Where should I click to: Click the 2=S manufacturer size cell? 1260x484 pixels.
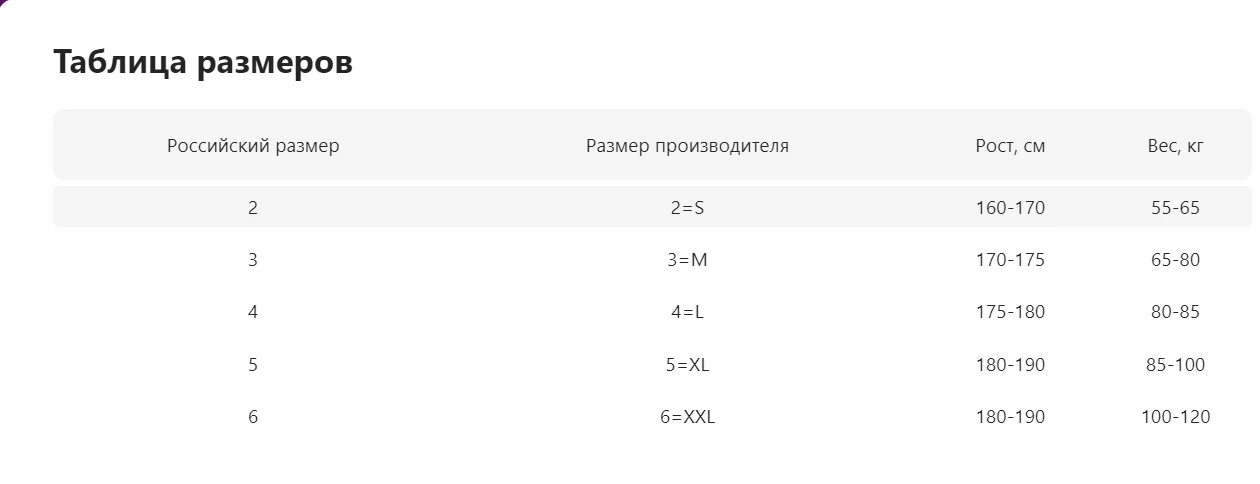point(687,208)
